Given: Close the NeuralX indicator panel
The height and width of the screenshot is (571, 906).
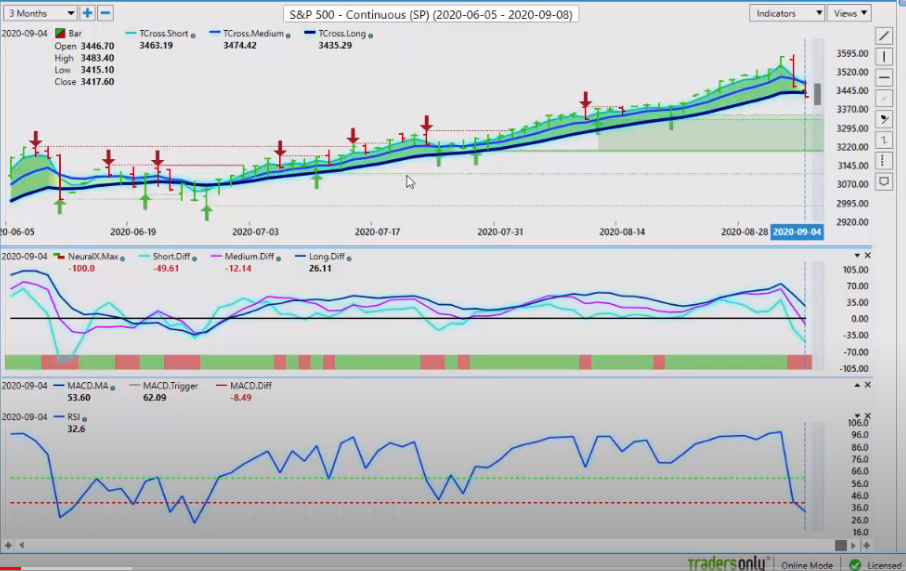Looking at the screenshot, I should point(867,255).
